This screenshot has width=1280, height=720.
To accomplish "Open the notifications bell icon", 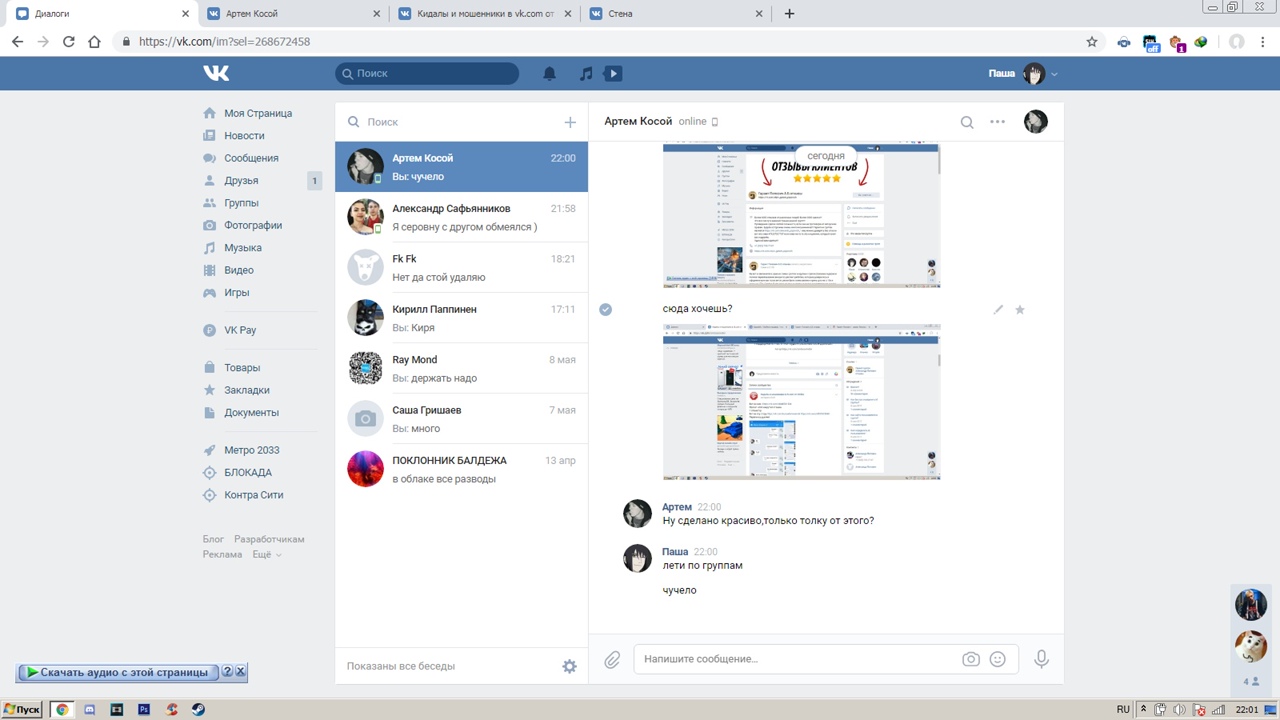I will click(549, 73).
